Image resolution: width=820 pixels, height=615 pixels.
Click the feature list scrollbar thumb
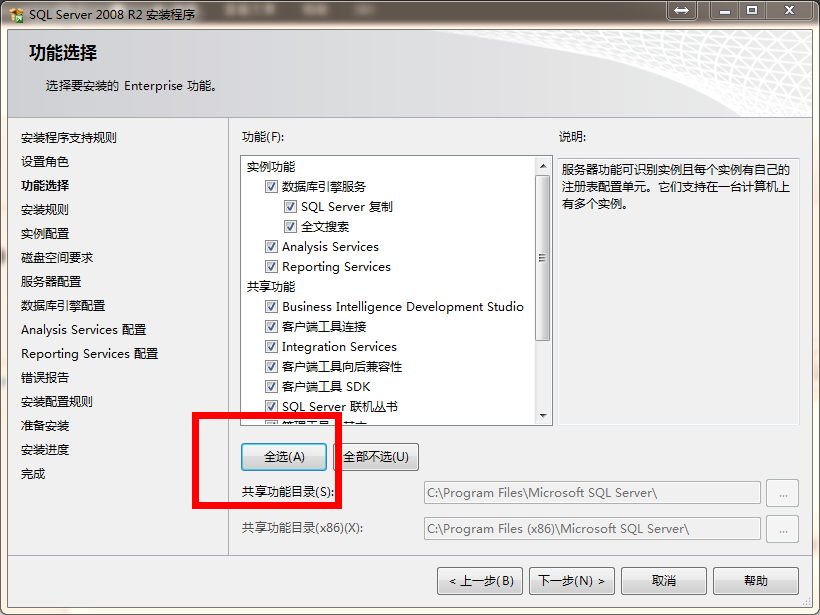coord(543,258)
